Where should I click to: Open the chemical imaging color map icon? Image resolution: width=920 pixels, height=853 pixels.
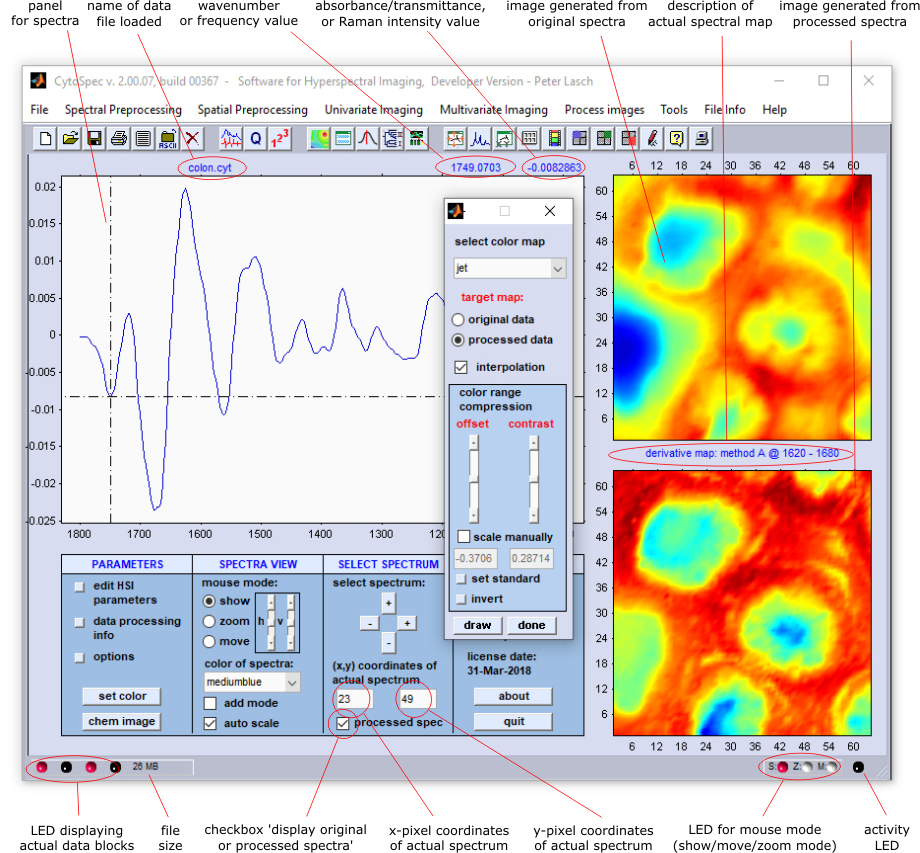(x=320, y=138)
